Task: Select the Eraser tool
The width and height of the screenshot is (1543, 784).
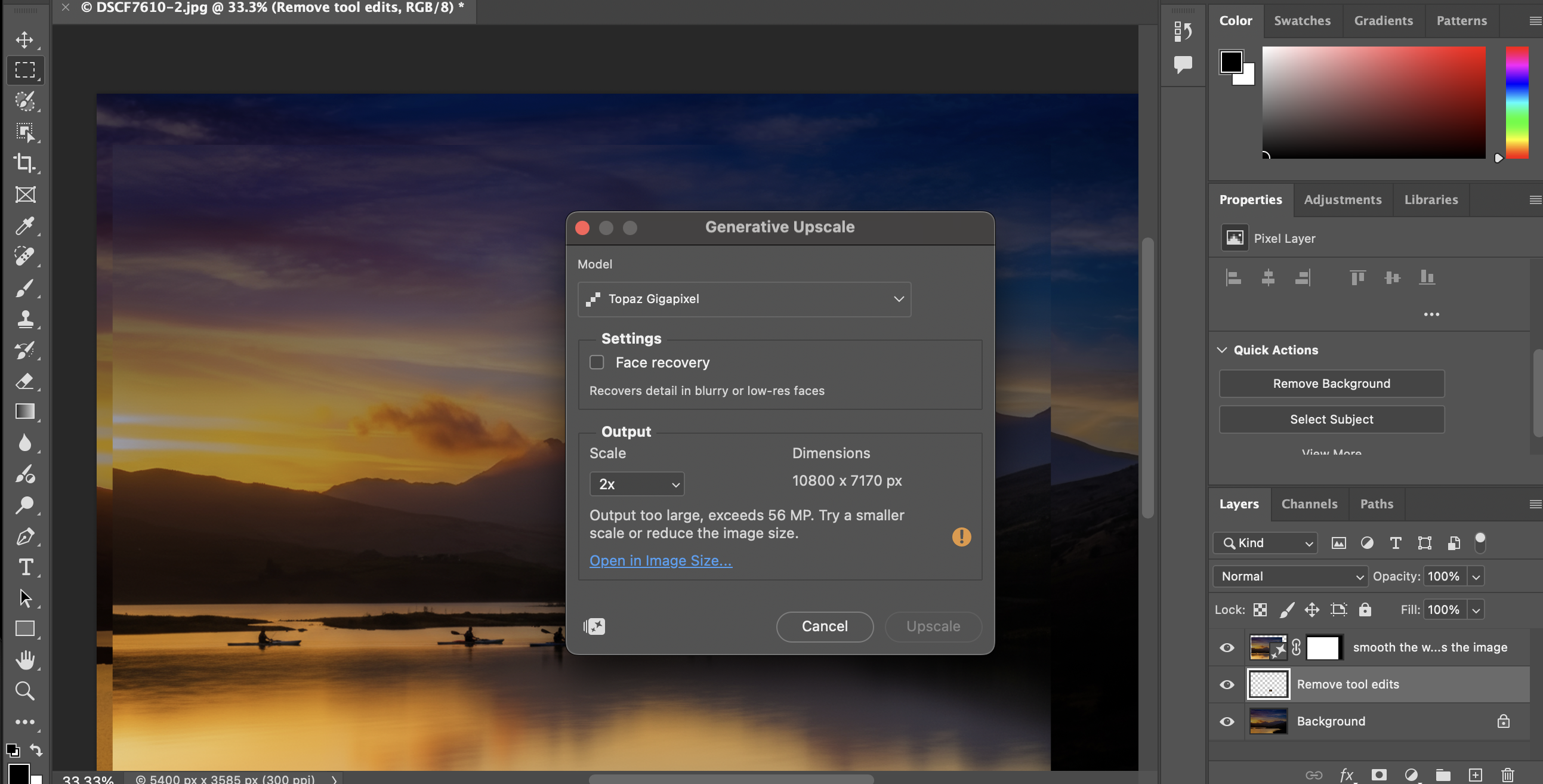Action: 24,381
